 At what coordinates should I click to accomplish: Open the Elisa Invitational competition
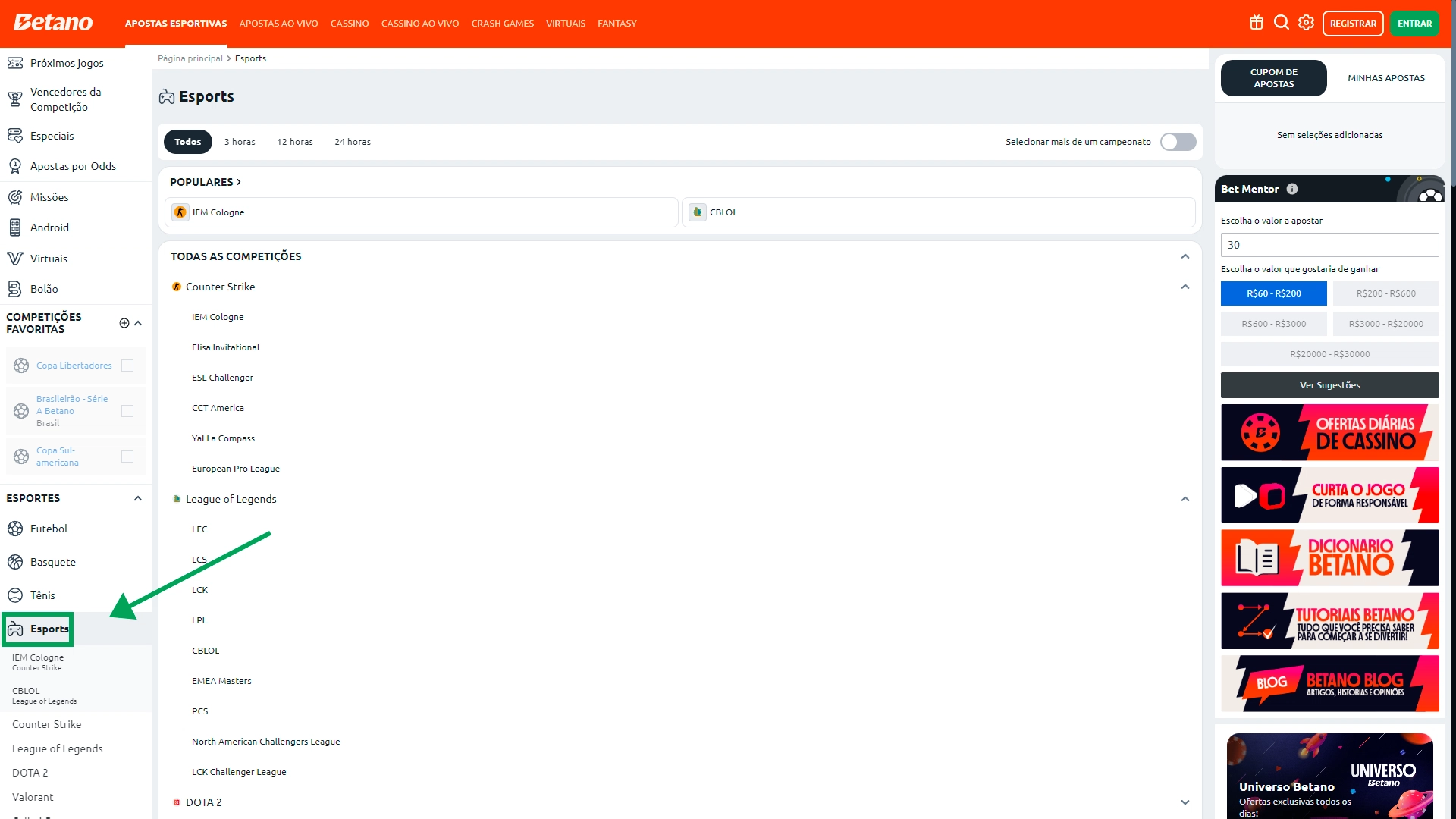point(225,347)
